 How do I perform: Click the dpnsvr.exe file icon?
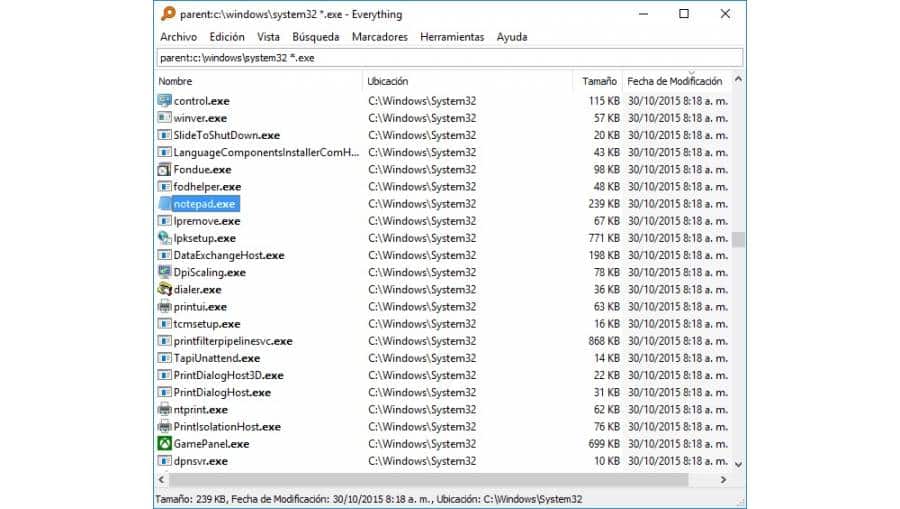pyautogui.click(x=164, y=461)
